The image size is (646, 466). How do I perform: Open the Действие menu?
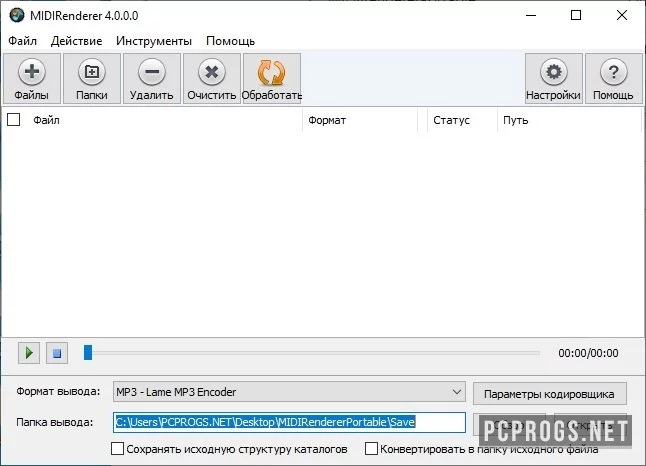coord(77,41)
